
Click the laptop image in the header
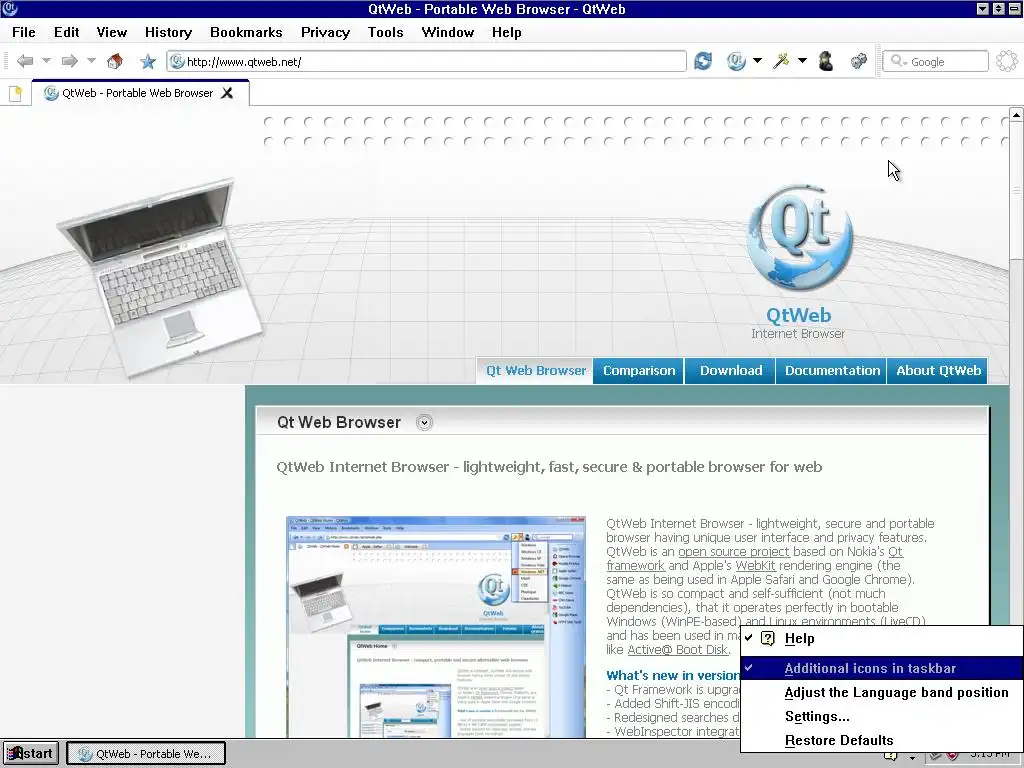pos(161,278)
